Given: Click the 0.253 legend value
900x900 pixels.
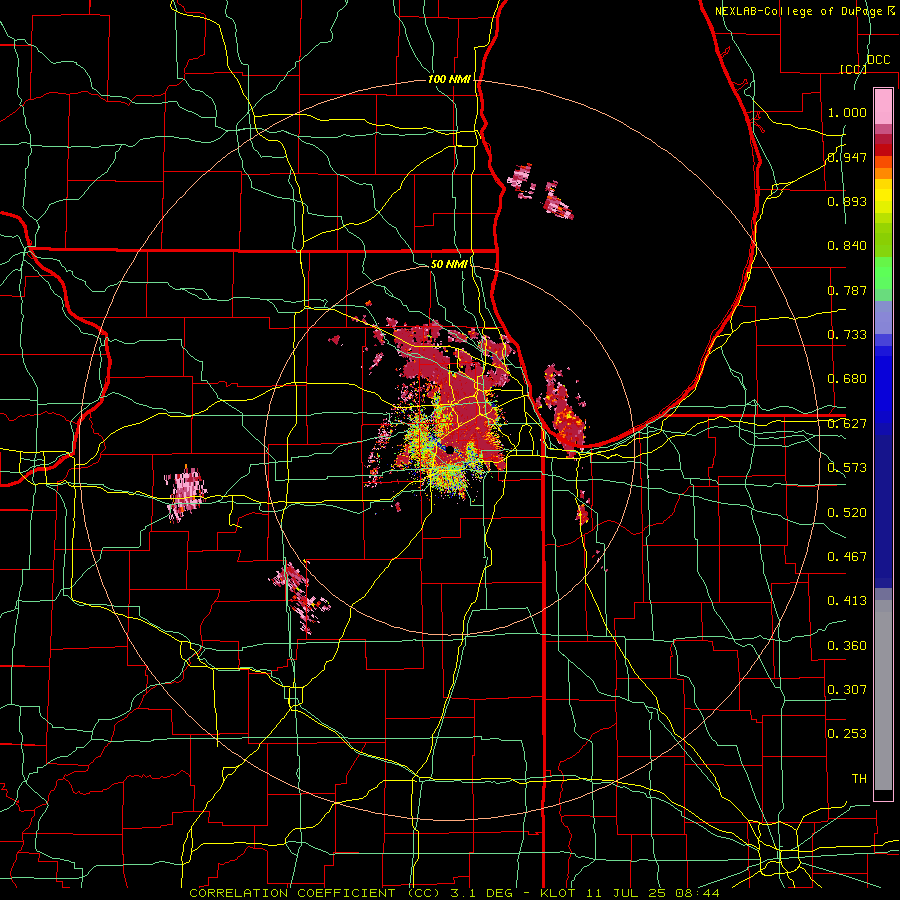Looking at the screenshot, I should [x=847, y=734].
